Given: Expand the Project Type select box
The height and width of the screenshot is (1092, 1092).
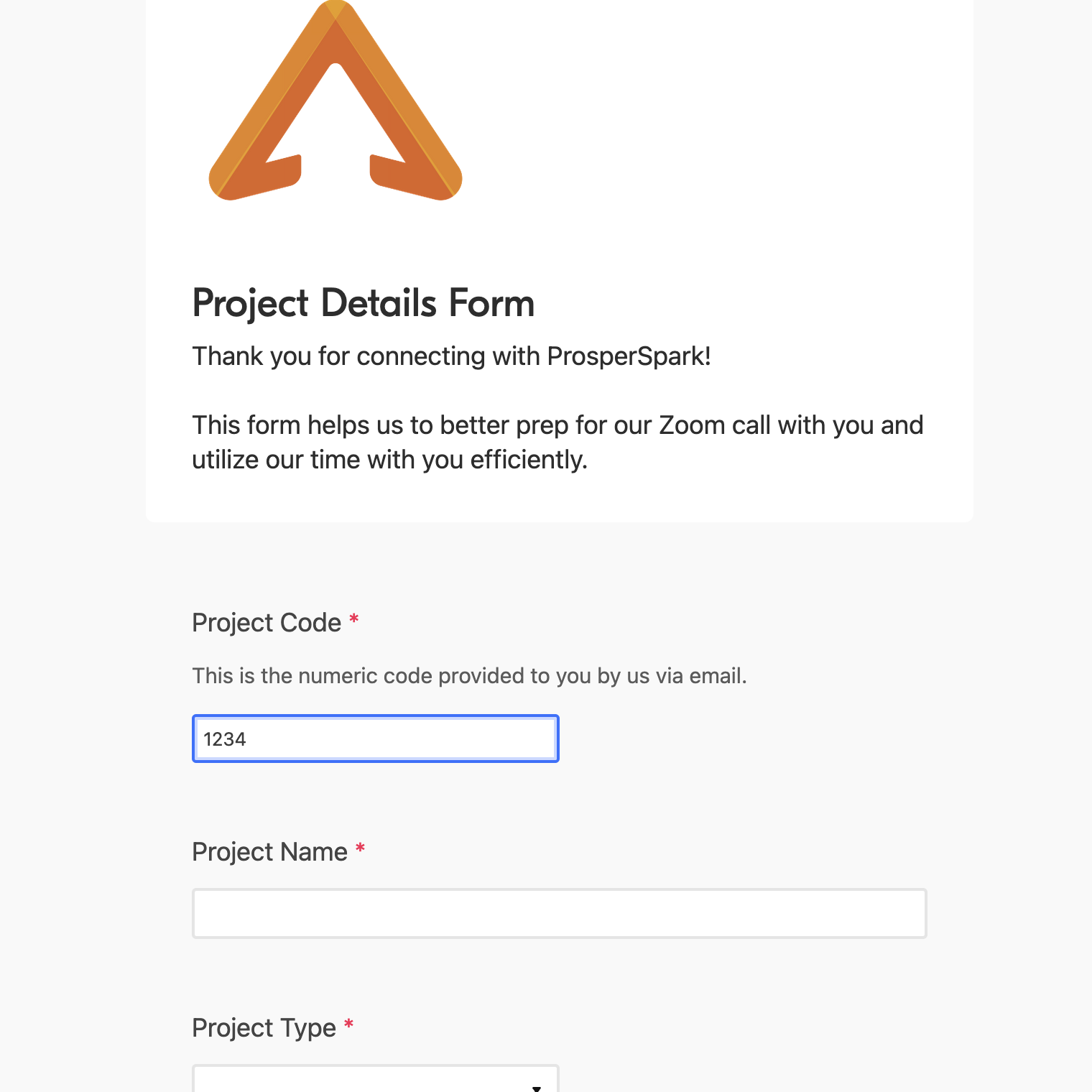Looking at the screenshot, I should (x=376, y=1079).
